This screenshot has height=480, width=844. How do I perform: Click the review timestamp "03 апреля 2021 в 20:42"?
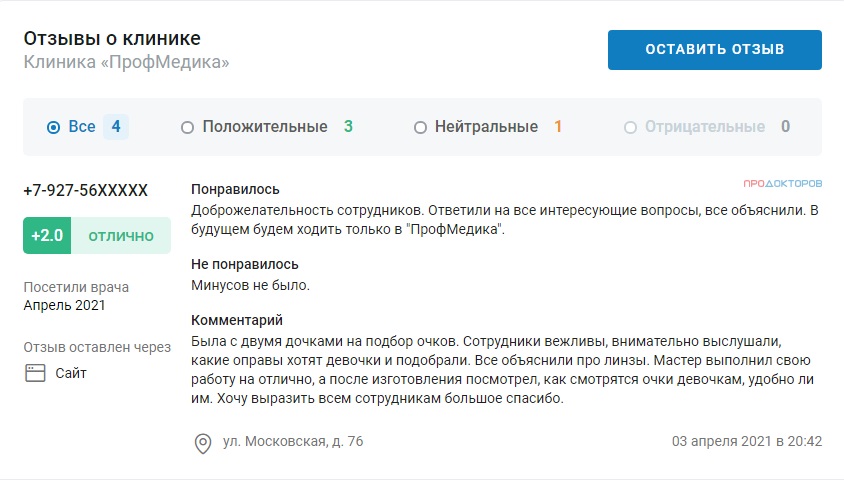[x=746, y=441]
